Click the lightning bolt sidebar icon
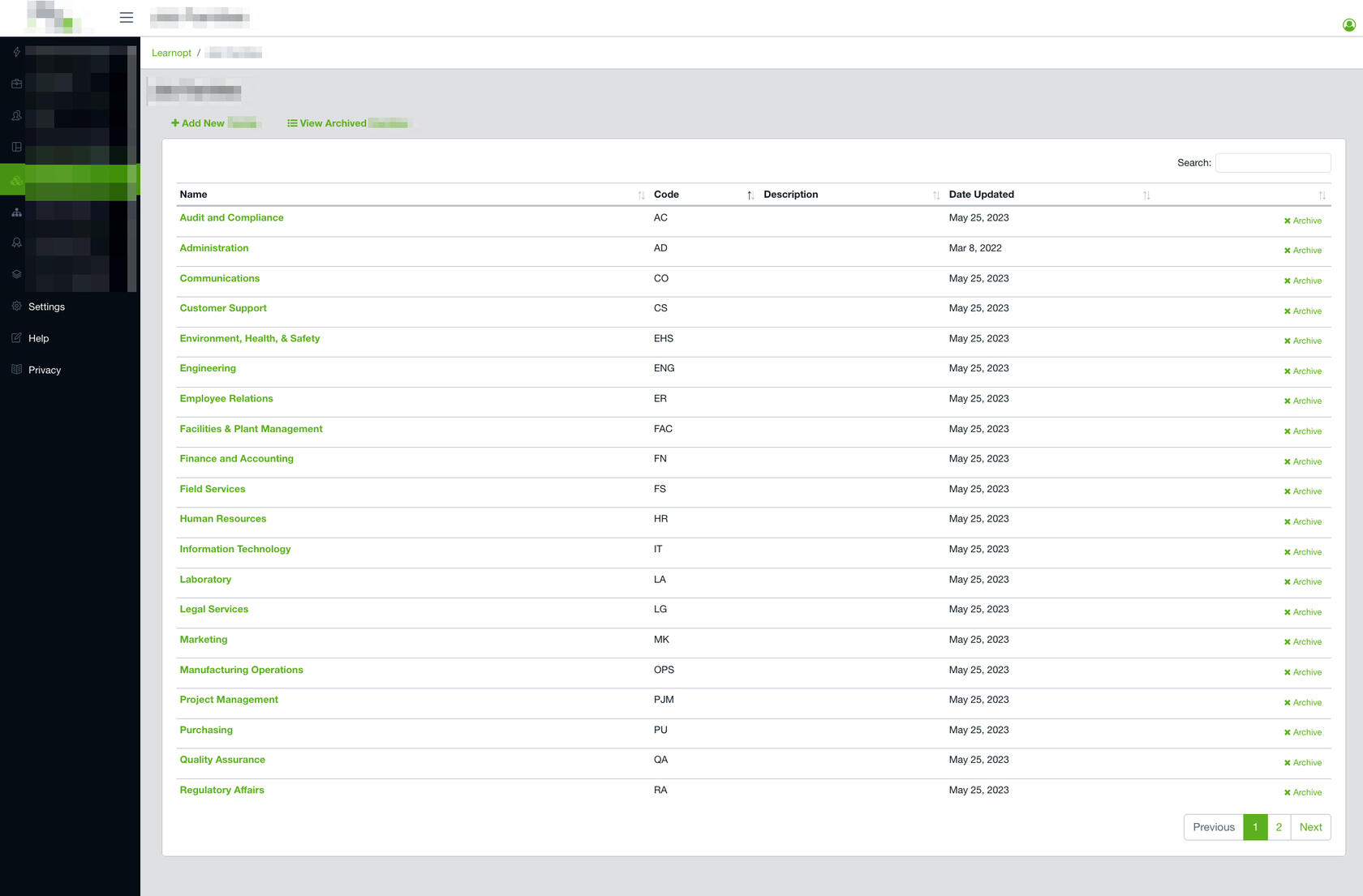 point(16,52)
